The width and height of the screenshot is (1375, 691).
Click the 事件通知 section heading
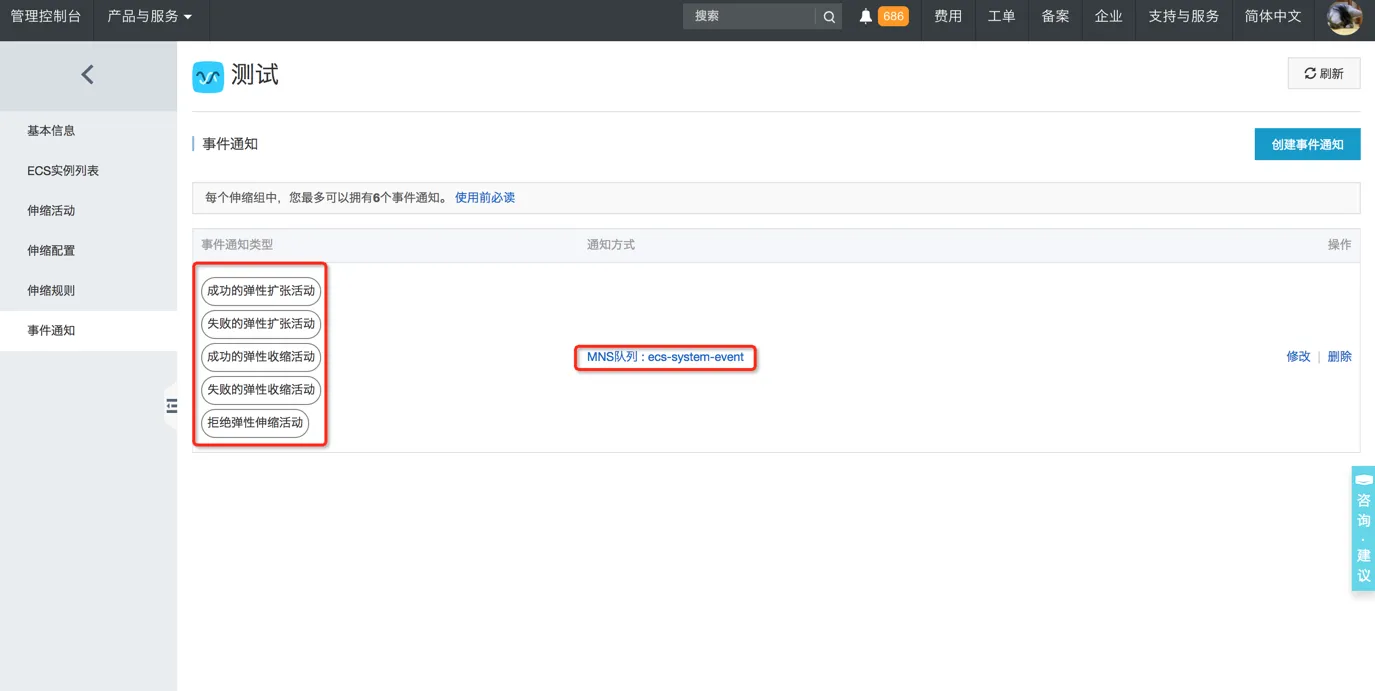(x=230, y=144)
